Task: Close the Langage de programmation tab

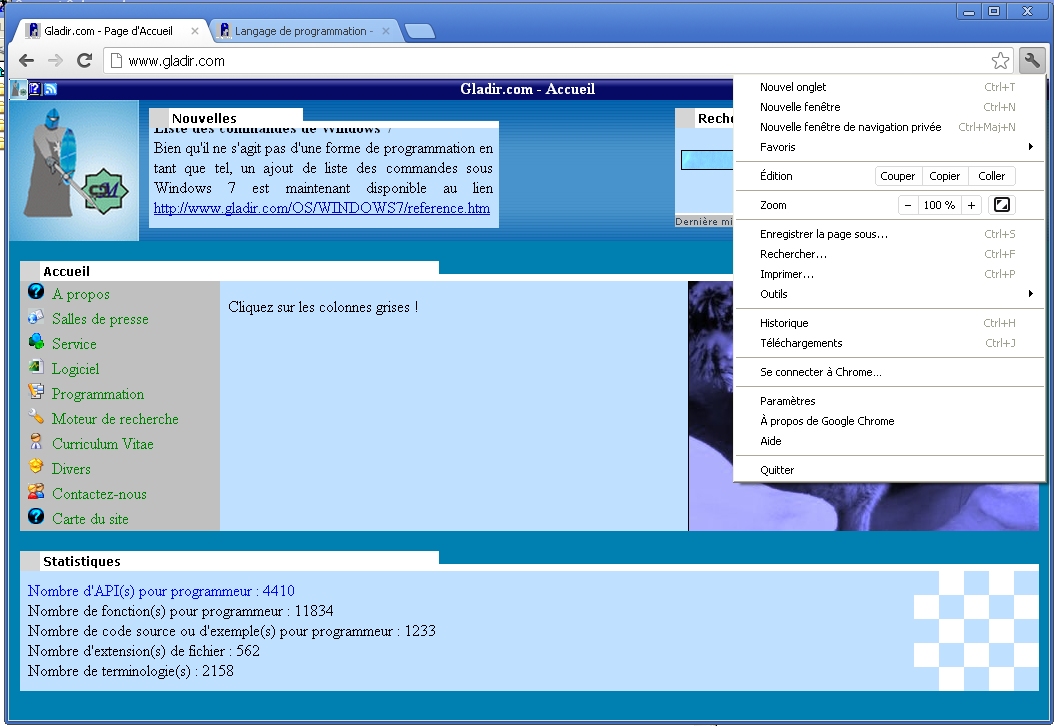Action: [386, 31]
